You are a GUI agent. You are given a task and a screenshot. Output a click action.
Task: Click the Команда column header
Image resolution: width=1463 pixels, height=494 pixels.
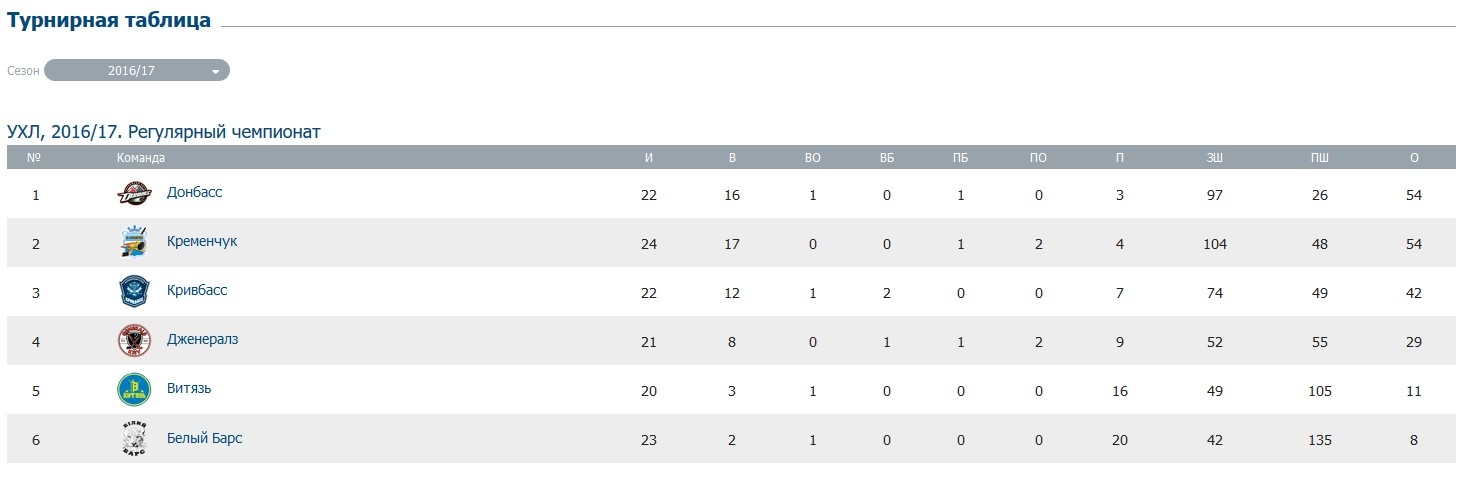point(141,158)
